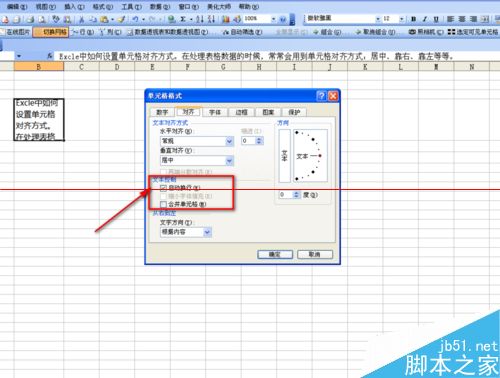Open the font name dropdown arrow
The width and height of the screenshot is (500, 378).
(x=378, y=19)
